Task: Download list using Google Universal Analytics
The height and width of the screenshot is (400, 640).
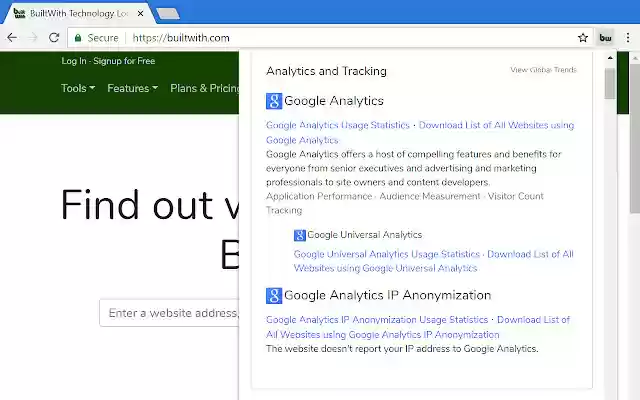Action: (530, 254)
